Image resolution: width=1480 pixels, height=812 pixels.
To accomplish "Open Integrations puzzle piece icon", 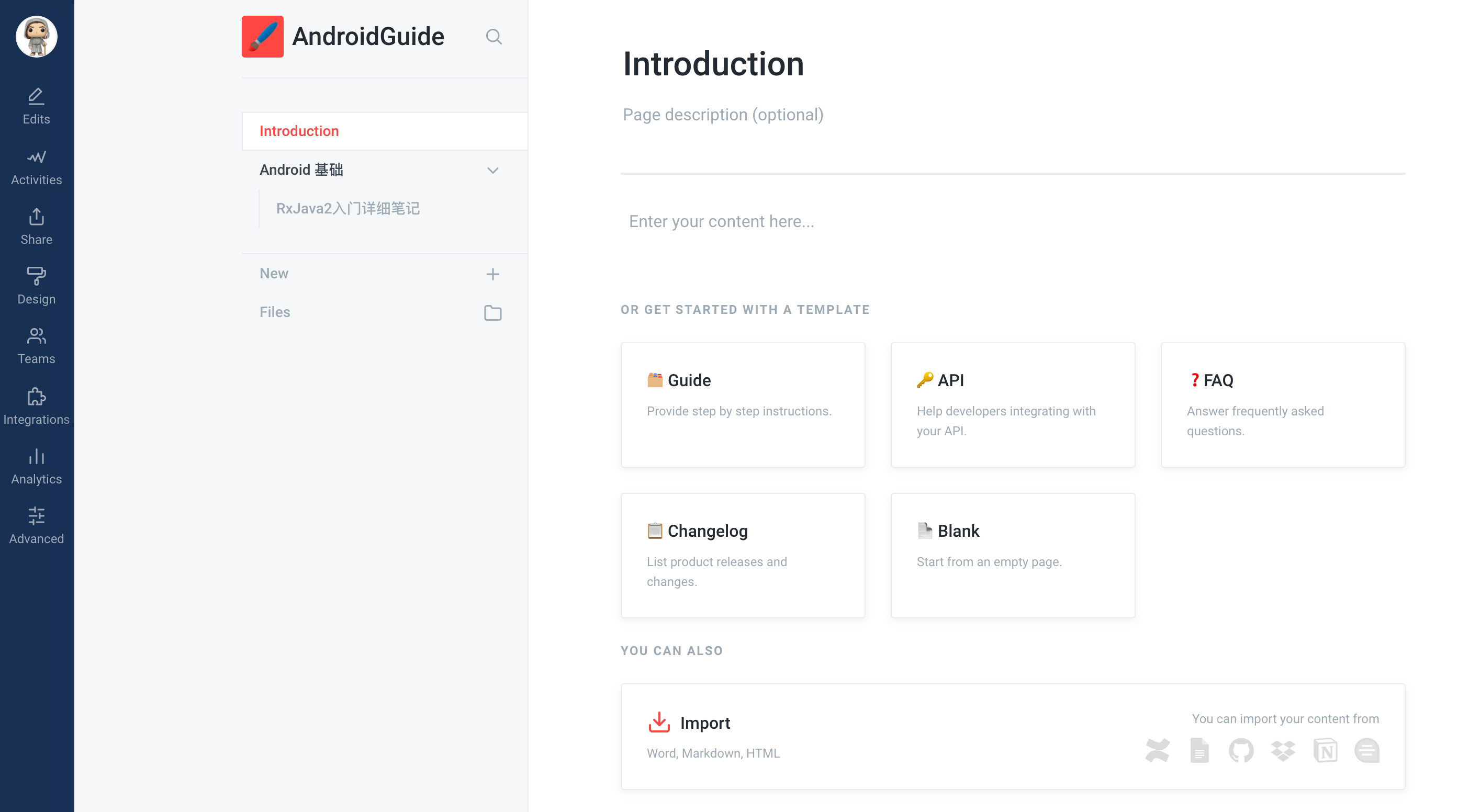I will (36, 397).
